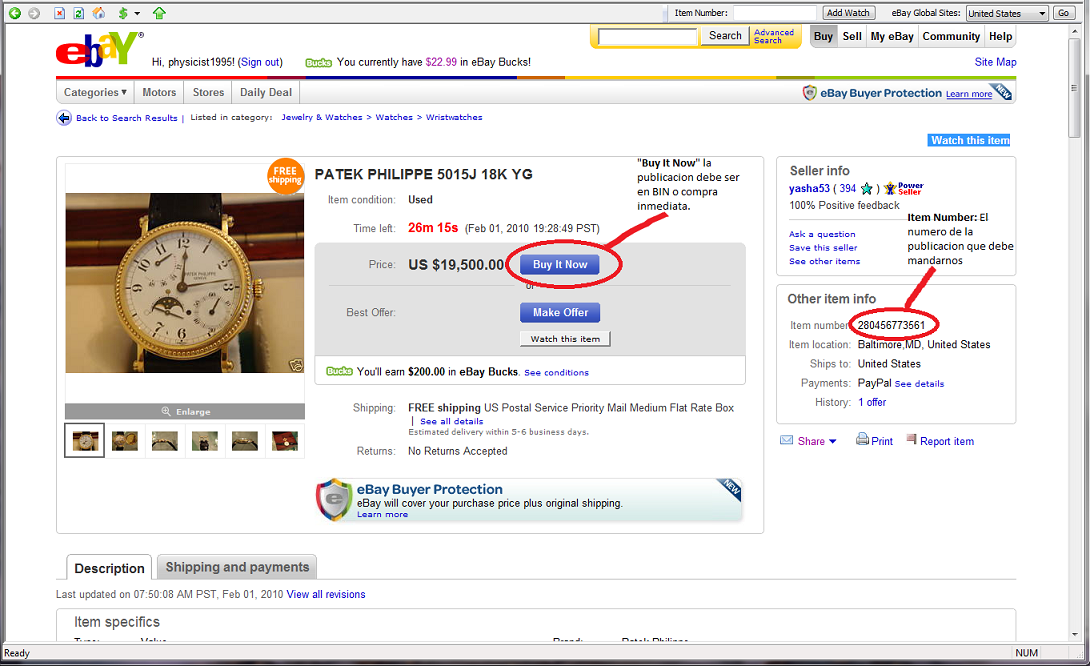Click the eBay logo
The image size is (1090, 666).
(99, 49)
